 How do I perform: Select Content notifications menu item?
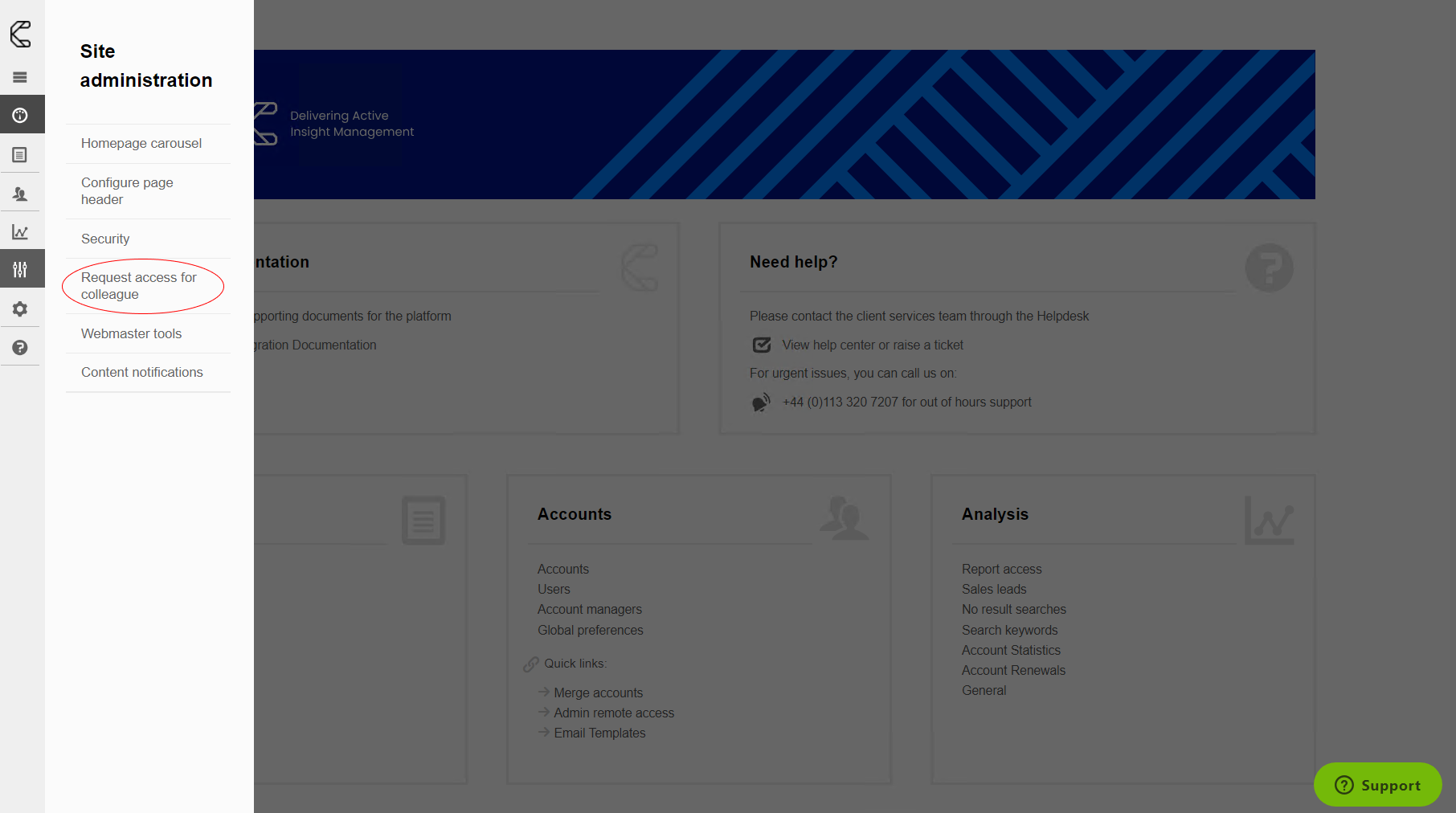pyautogui.click(x=141, y=373)
